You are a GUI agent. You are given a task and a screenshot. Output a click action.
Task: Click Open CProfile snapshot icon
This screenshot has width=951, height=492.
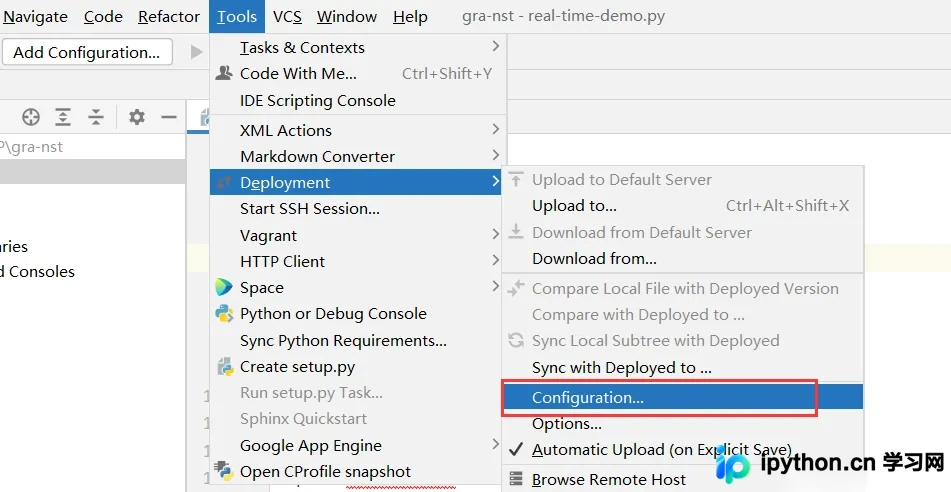pos(224,471)
